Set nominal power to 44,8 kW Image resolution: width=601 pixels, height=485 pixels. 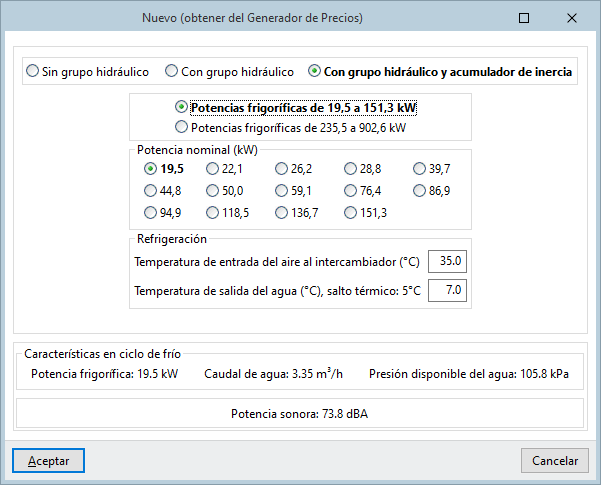pyautogui.click(x=151, y=190)
